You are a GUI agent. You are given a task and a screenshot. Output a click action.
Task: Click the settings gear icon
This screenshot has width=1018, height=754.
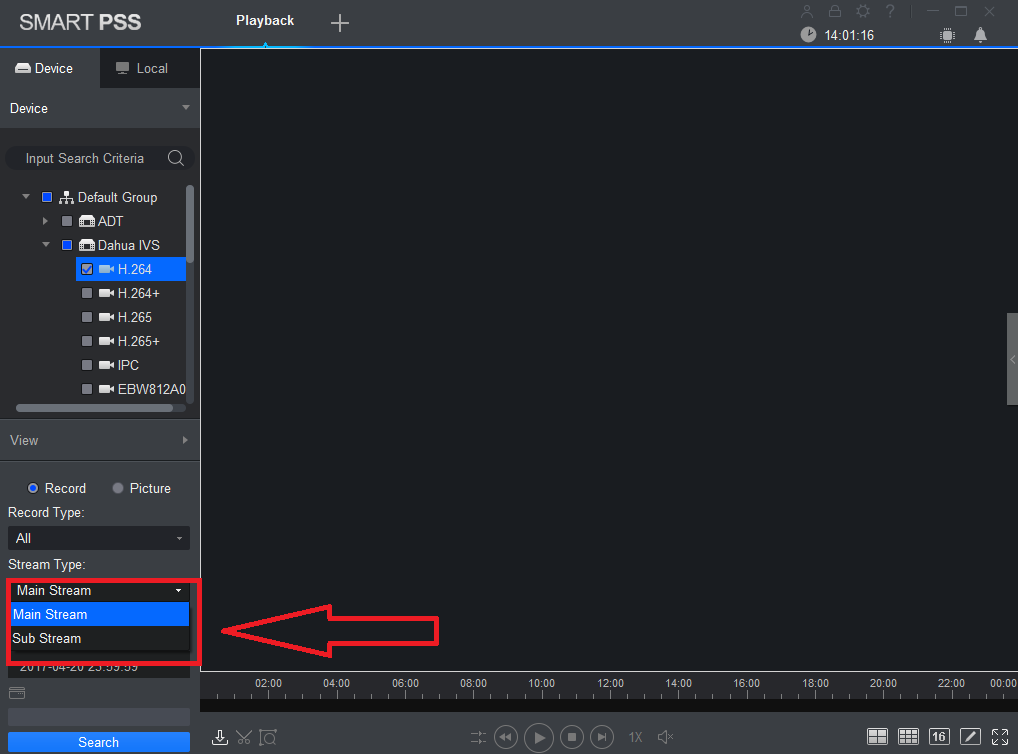(x=863, y=11)
